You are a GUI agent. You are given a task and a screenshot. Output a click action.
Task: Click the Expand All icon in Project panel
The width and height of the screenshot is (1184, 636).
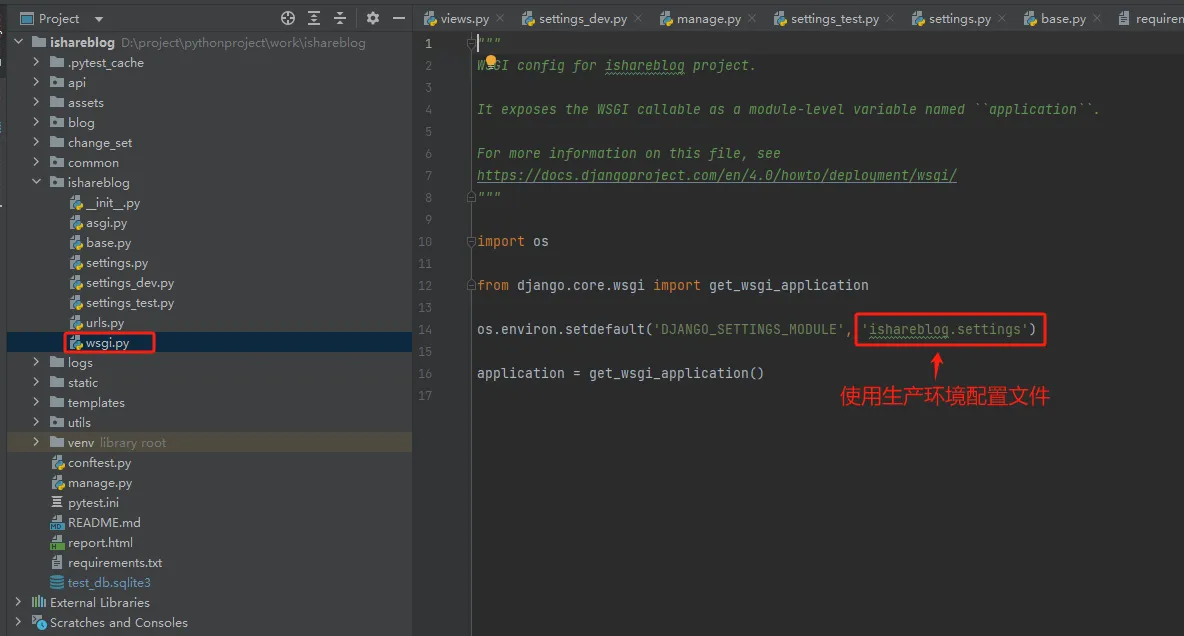point(314,18)
